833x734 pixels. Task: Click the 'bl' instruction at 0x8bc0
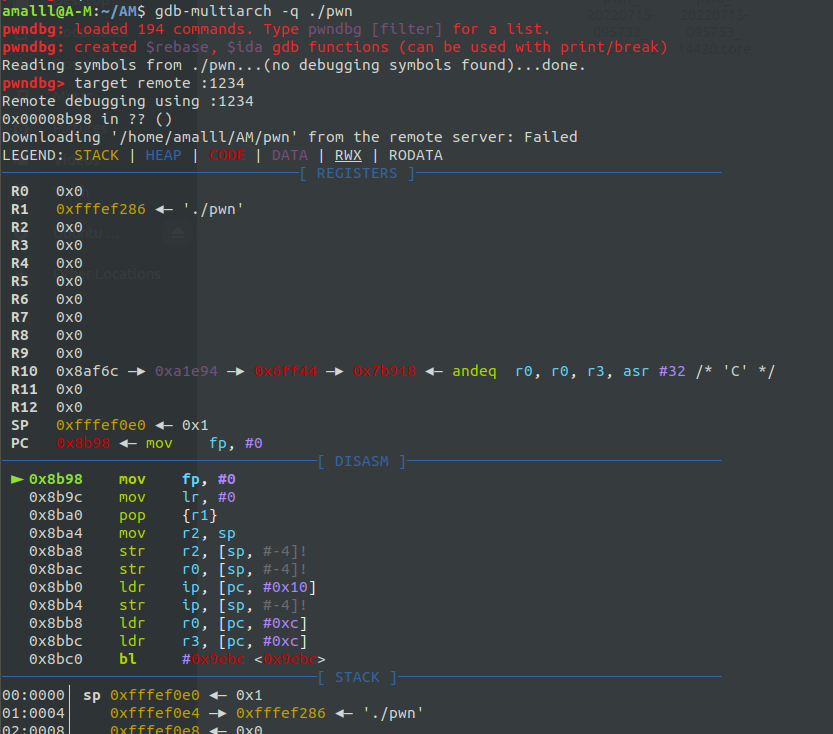click(x=128, y=659)
